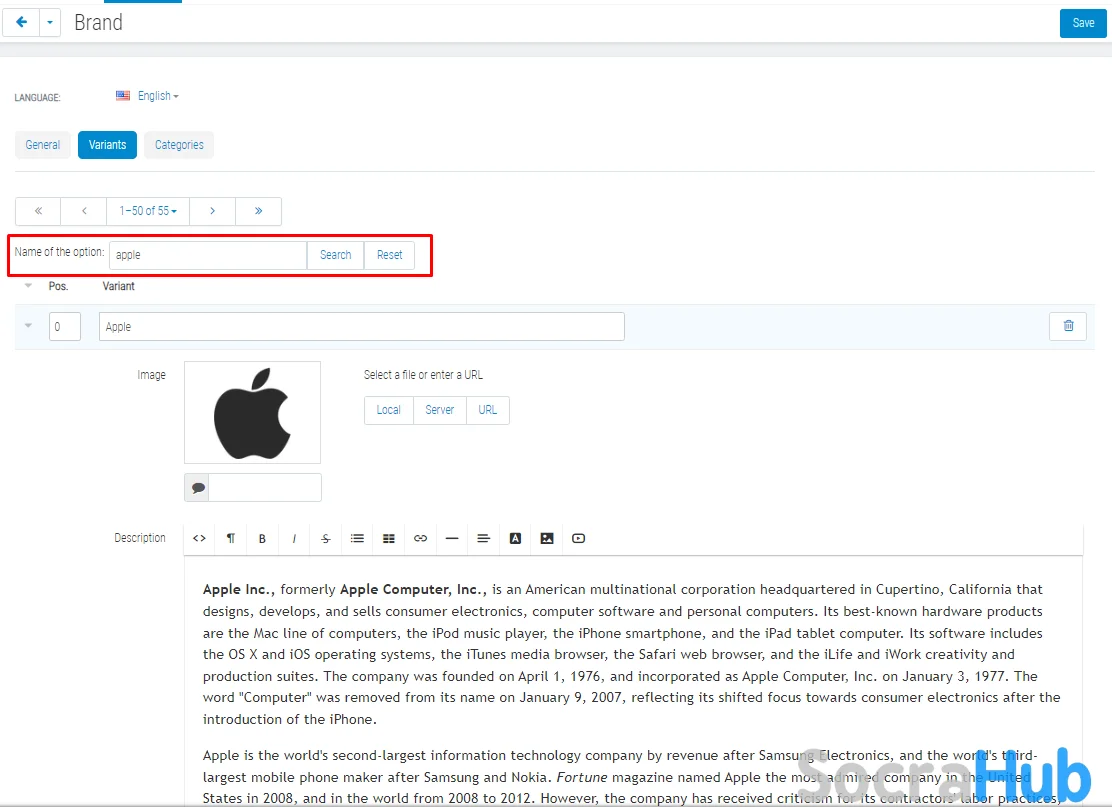The height and width of the screenshot is (807, 1112).
Task: Go back using the blue arrow button
Action: [x=21, y=23]
